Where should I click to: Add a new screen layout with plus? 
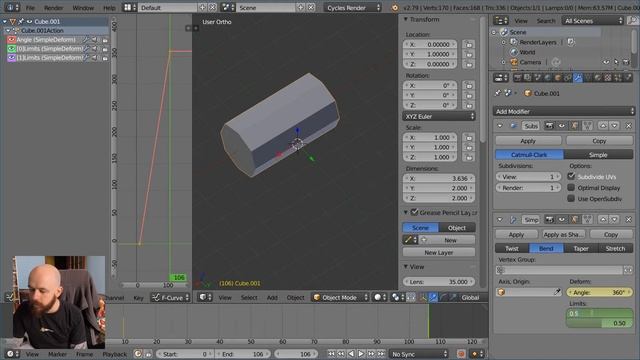coord(202,7)
